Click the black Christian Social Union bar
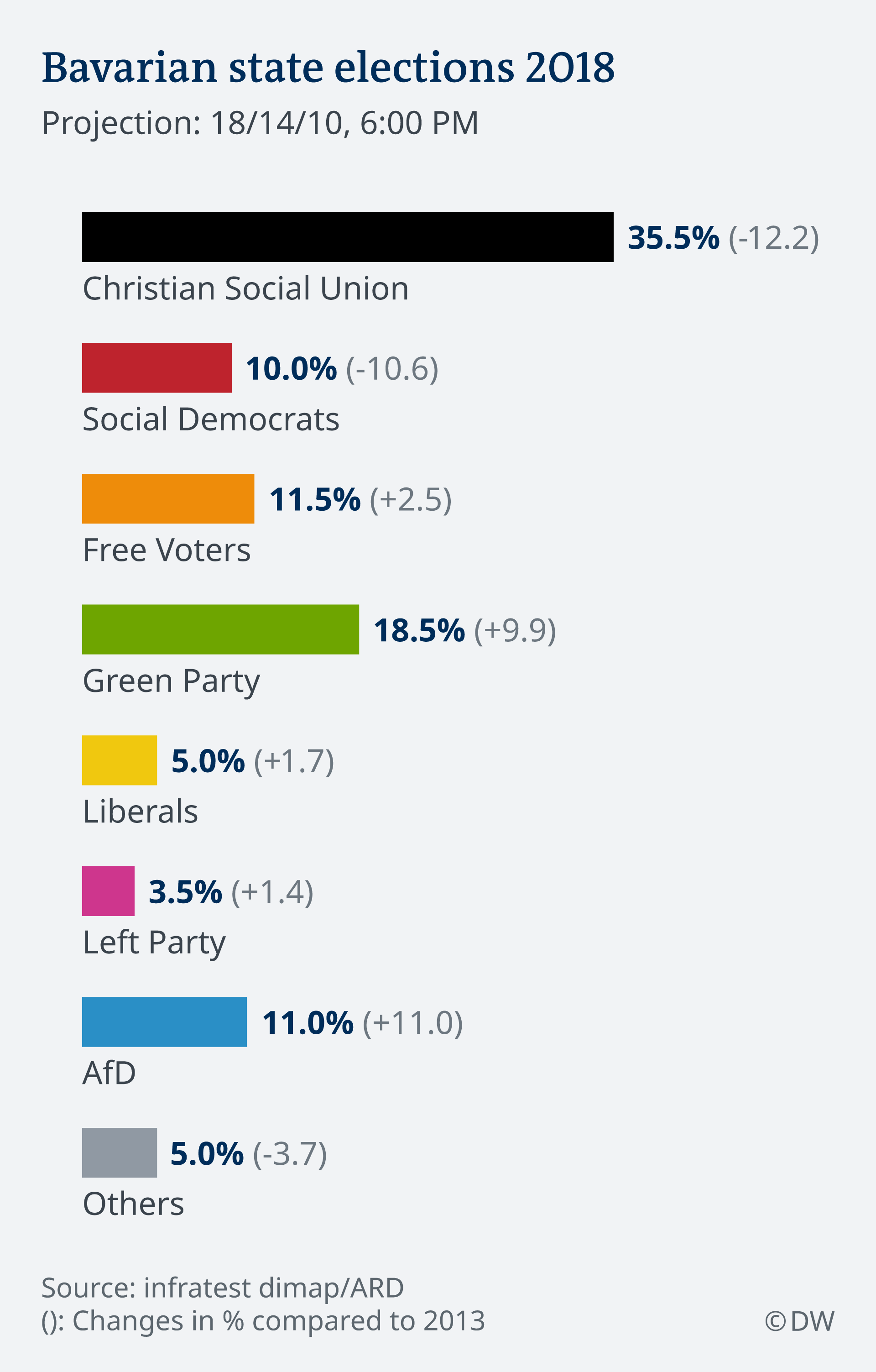This screenshot has width=876, height=1372. tap(348, 237)
